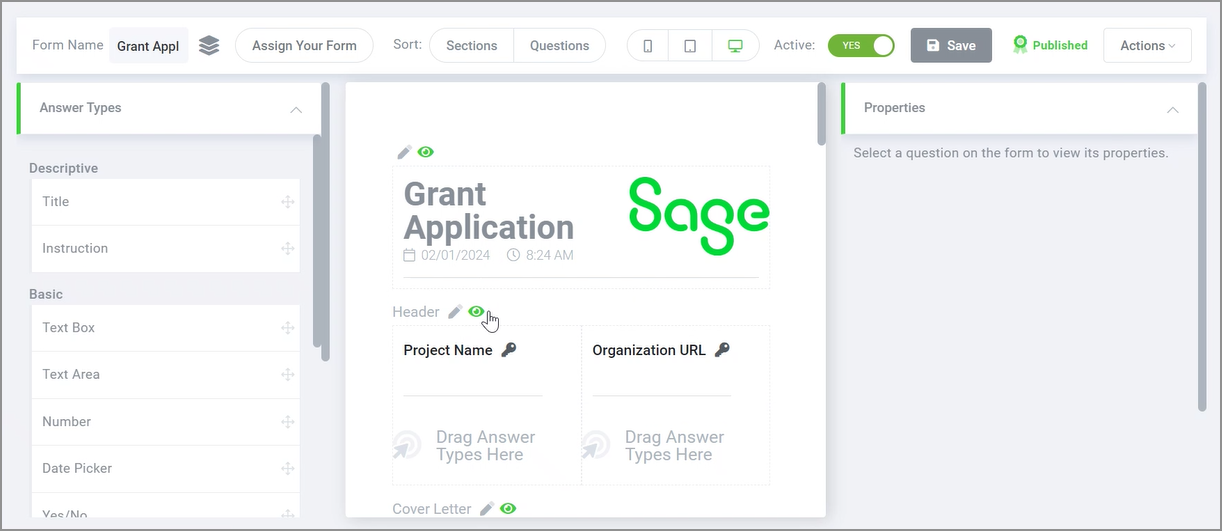Screen dimensions: 1222x531
Task: Click the calendar icon by 02/01/2024
Action: pos(410,255)
